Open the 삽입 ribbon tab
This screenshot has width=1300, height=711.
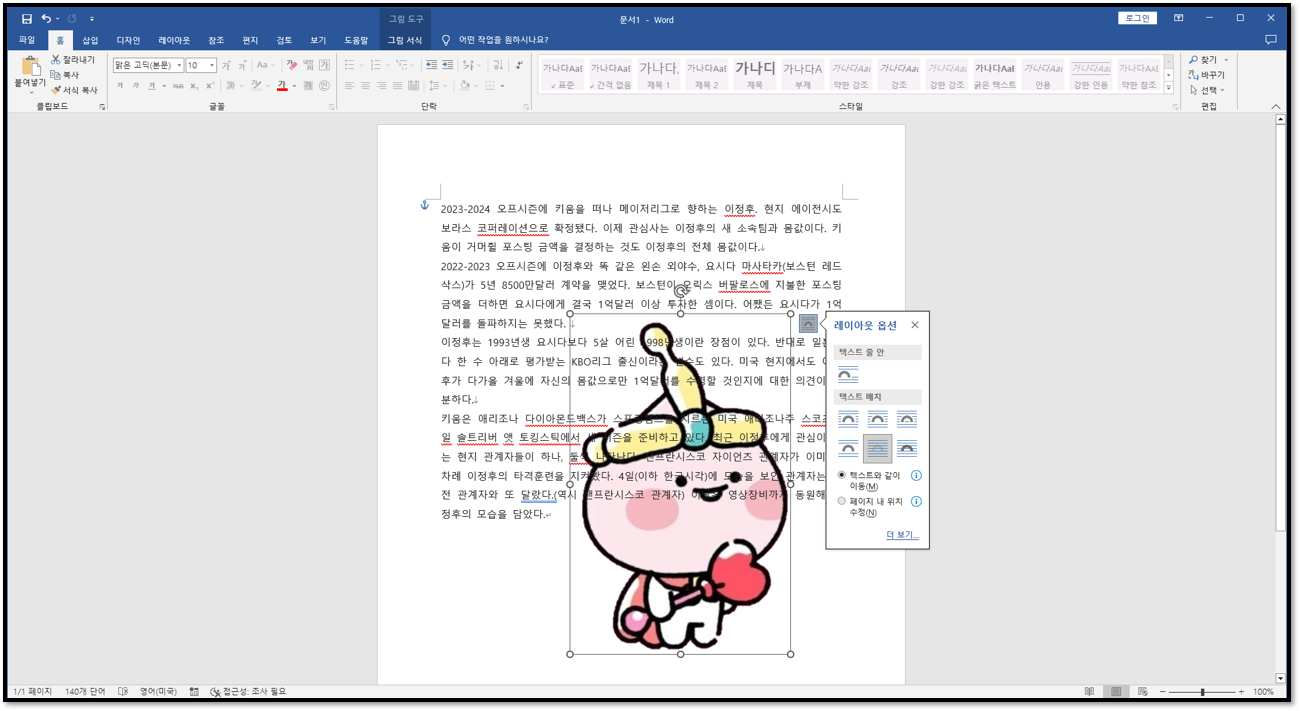(x=90, y=40)
